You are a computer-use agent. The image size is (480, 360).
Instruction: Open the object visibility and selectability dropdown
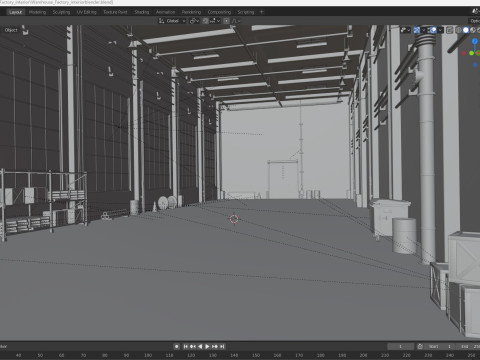pos(405,30)
